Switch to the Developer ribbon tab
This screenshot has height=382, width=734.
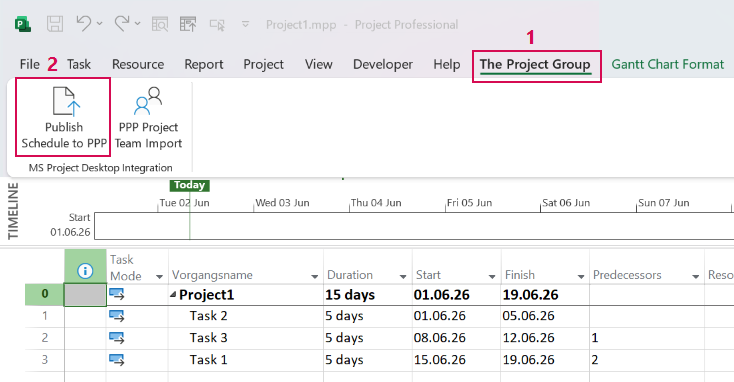click(x=383, y=64)
